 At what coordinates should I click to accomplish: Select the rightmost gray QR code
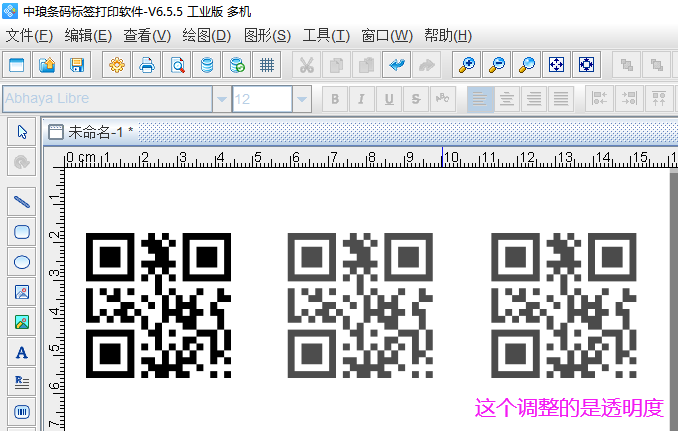coord(564,306)
